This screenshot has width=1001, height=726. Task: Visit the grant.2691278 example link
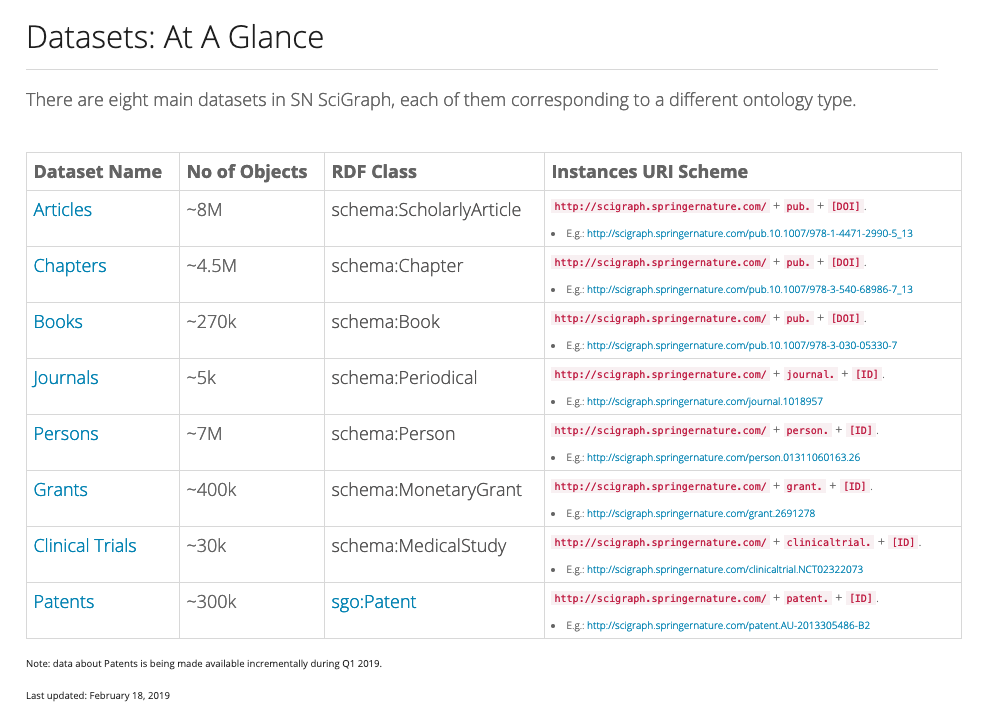click(x=700, y=514)
